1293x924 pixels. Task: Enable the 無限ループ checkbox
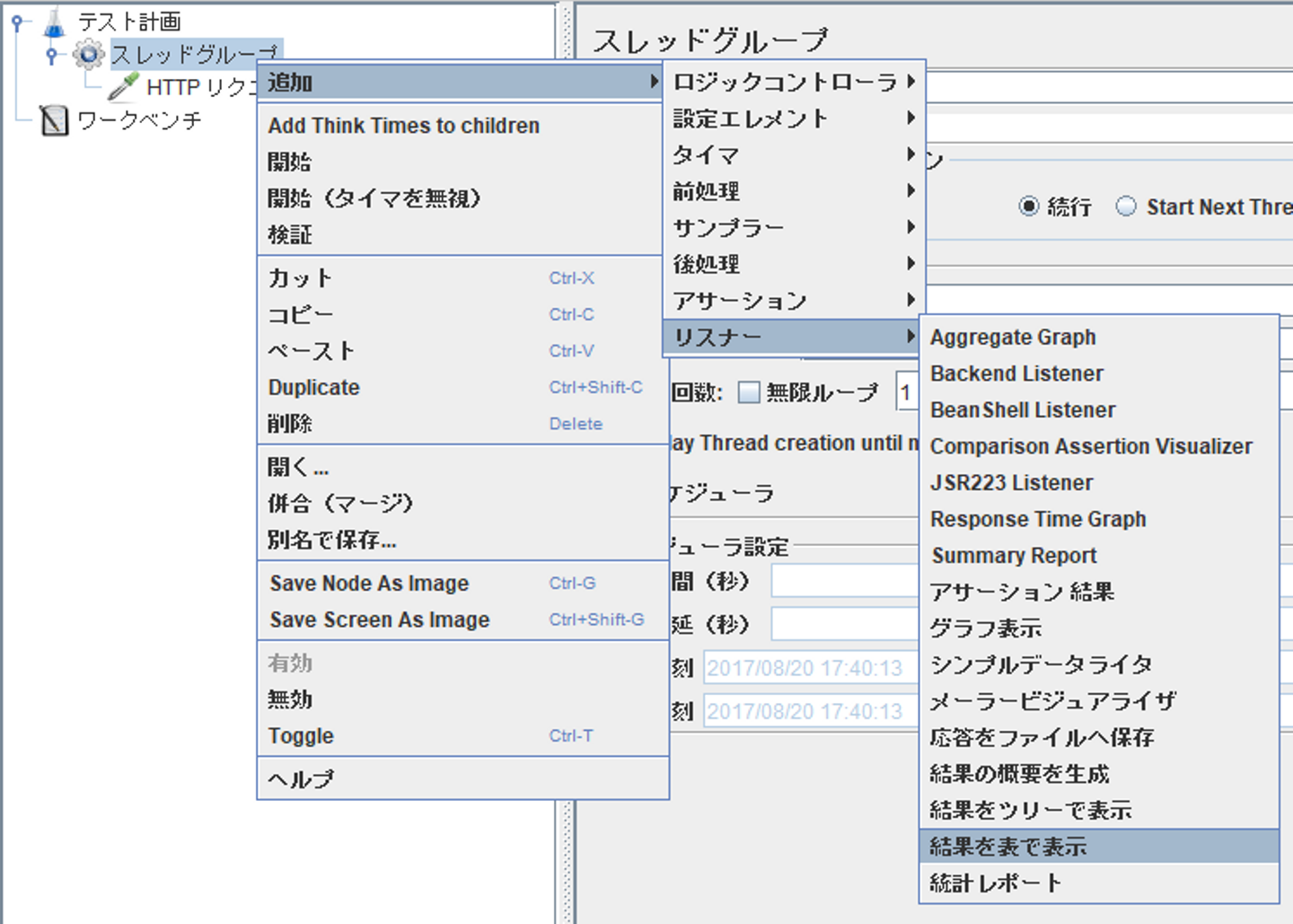[749, 392]
